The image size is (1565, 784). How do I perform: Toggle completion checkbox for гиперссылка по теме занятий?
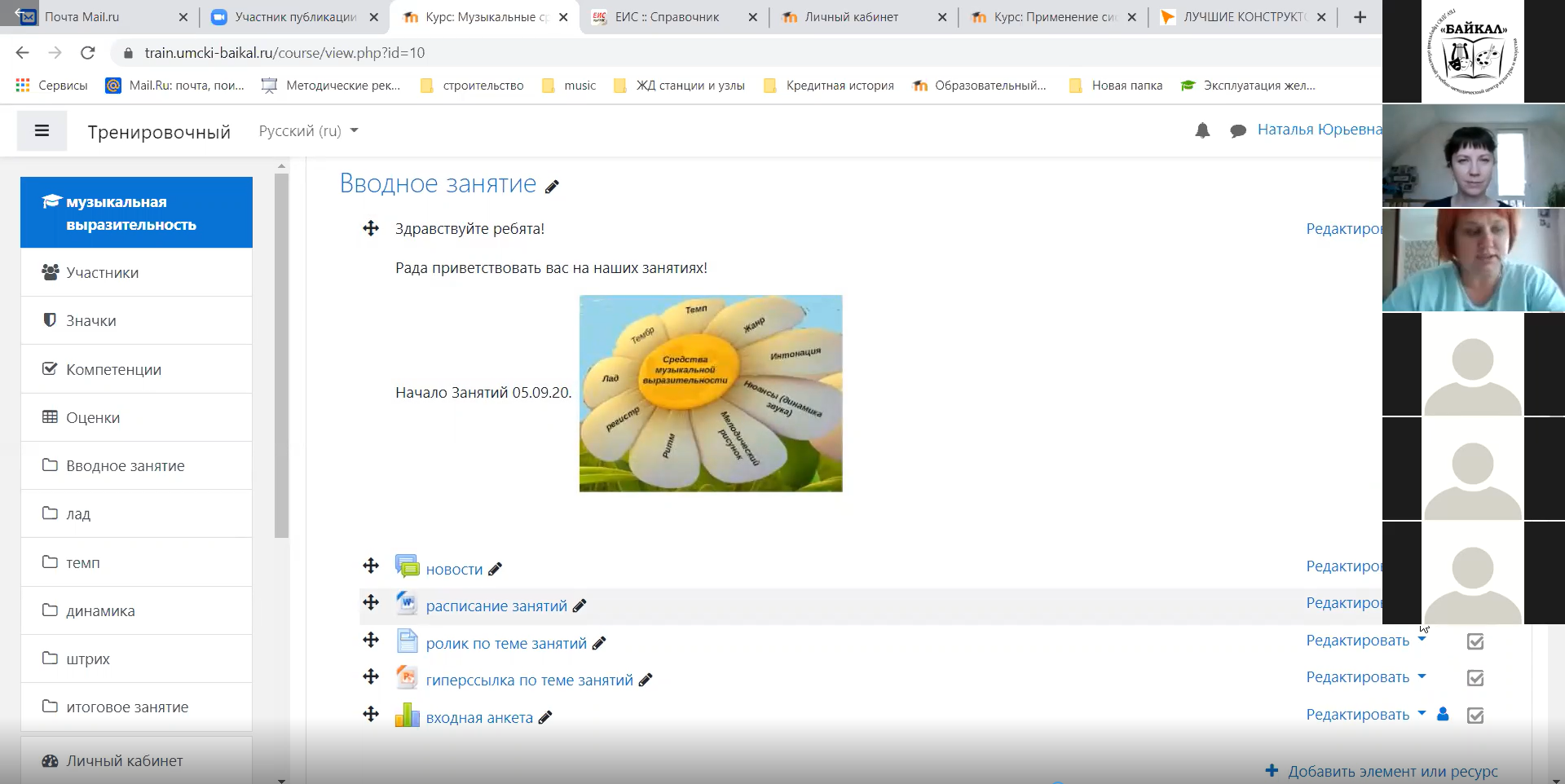tap(1475, 678)
